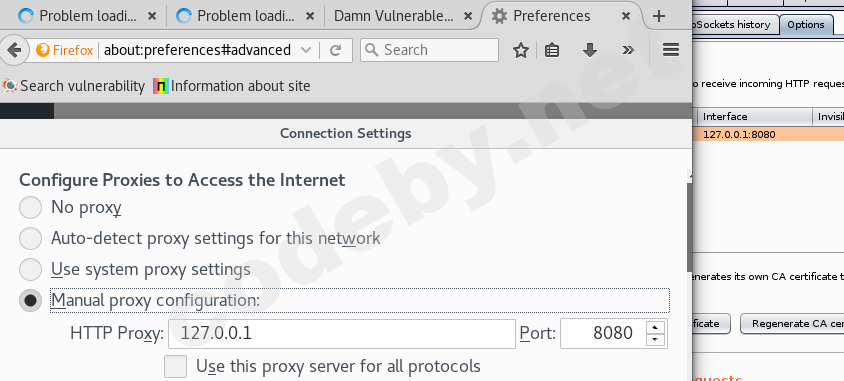This screenshot has height=381, width=844.
Task: Click into the HTTP Proxy address field
Action: pyautogui.click(x=342, y=334)
